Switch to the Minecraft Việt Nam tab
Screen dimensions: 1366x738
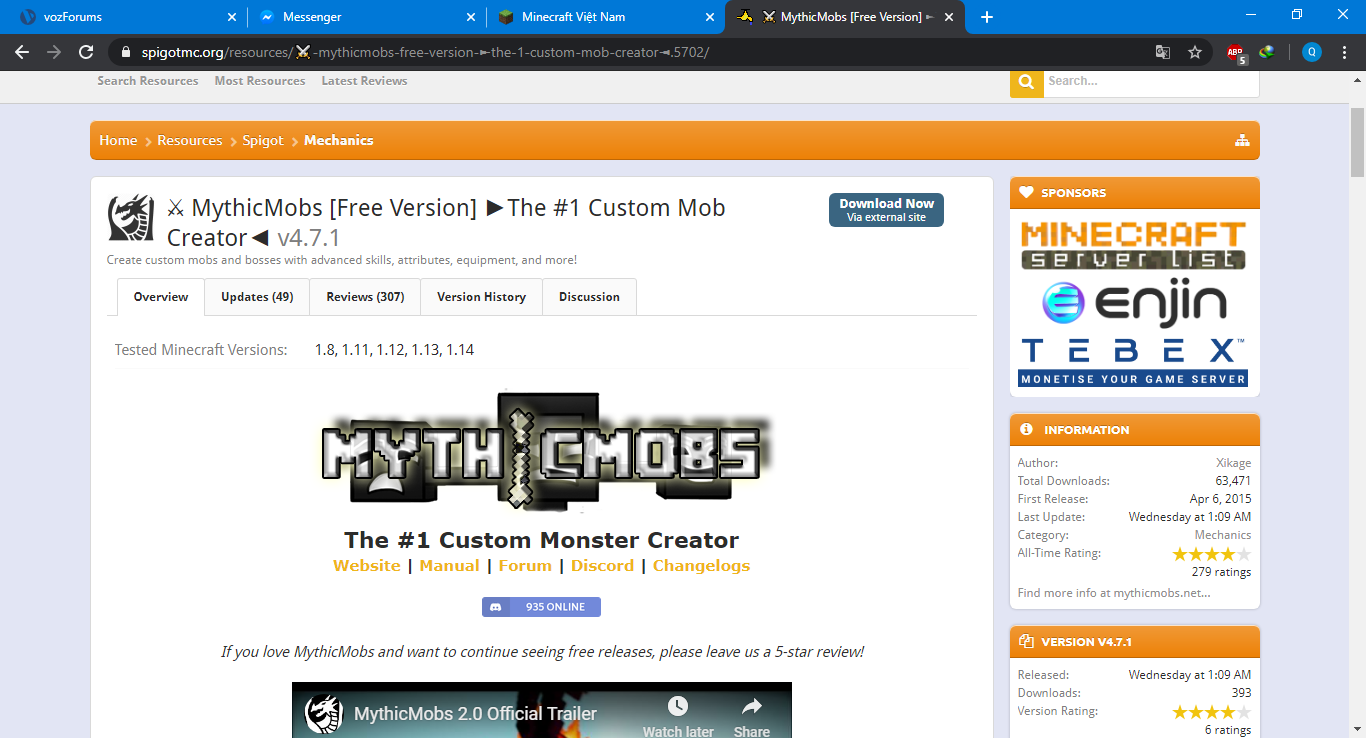click(x=605, y=17)
